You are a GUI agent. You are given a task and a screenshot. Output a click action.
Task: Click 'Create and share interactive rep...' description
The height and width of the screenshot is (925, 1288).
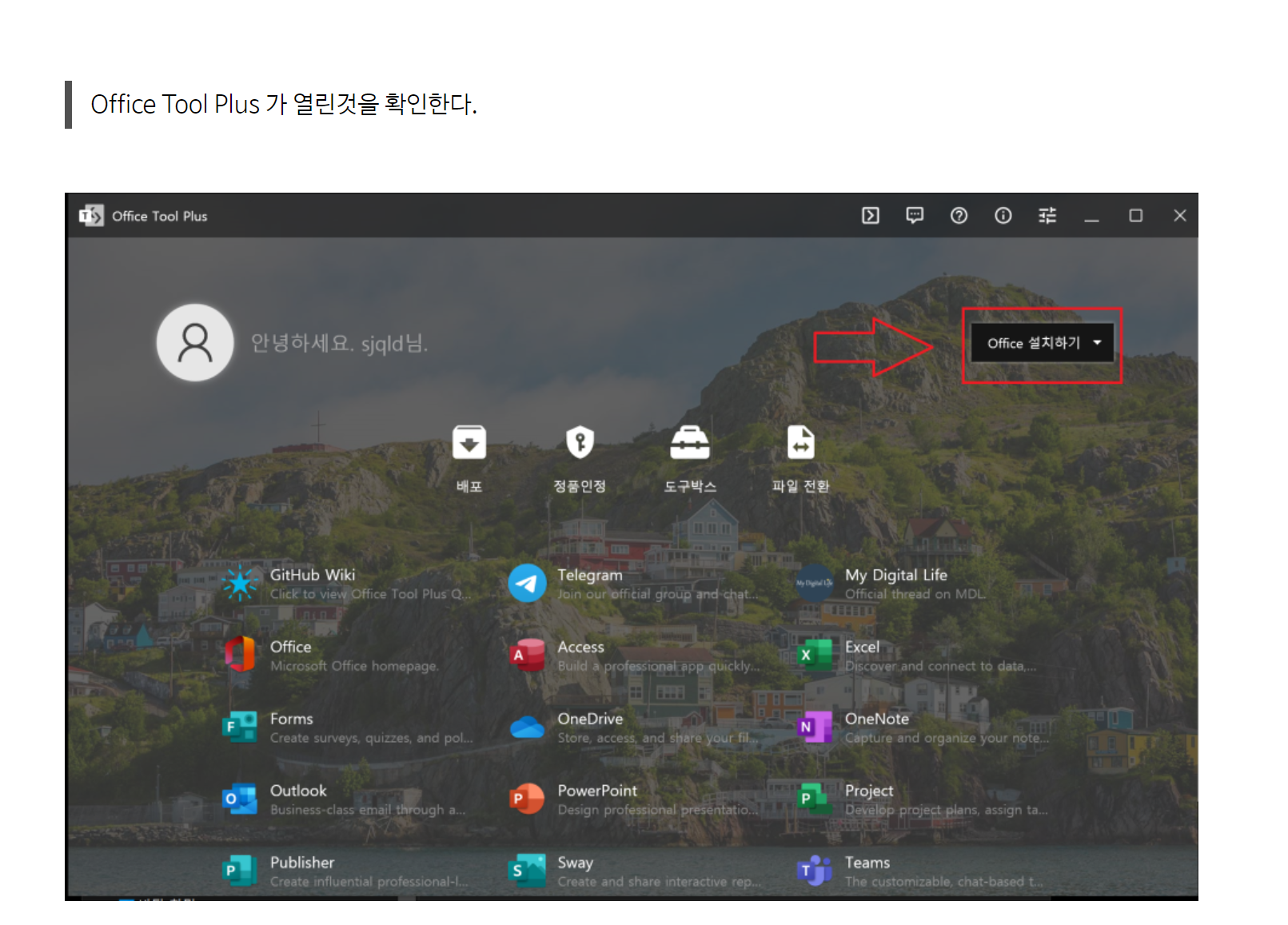(659, 882)
